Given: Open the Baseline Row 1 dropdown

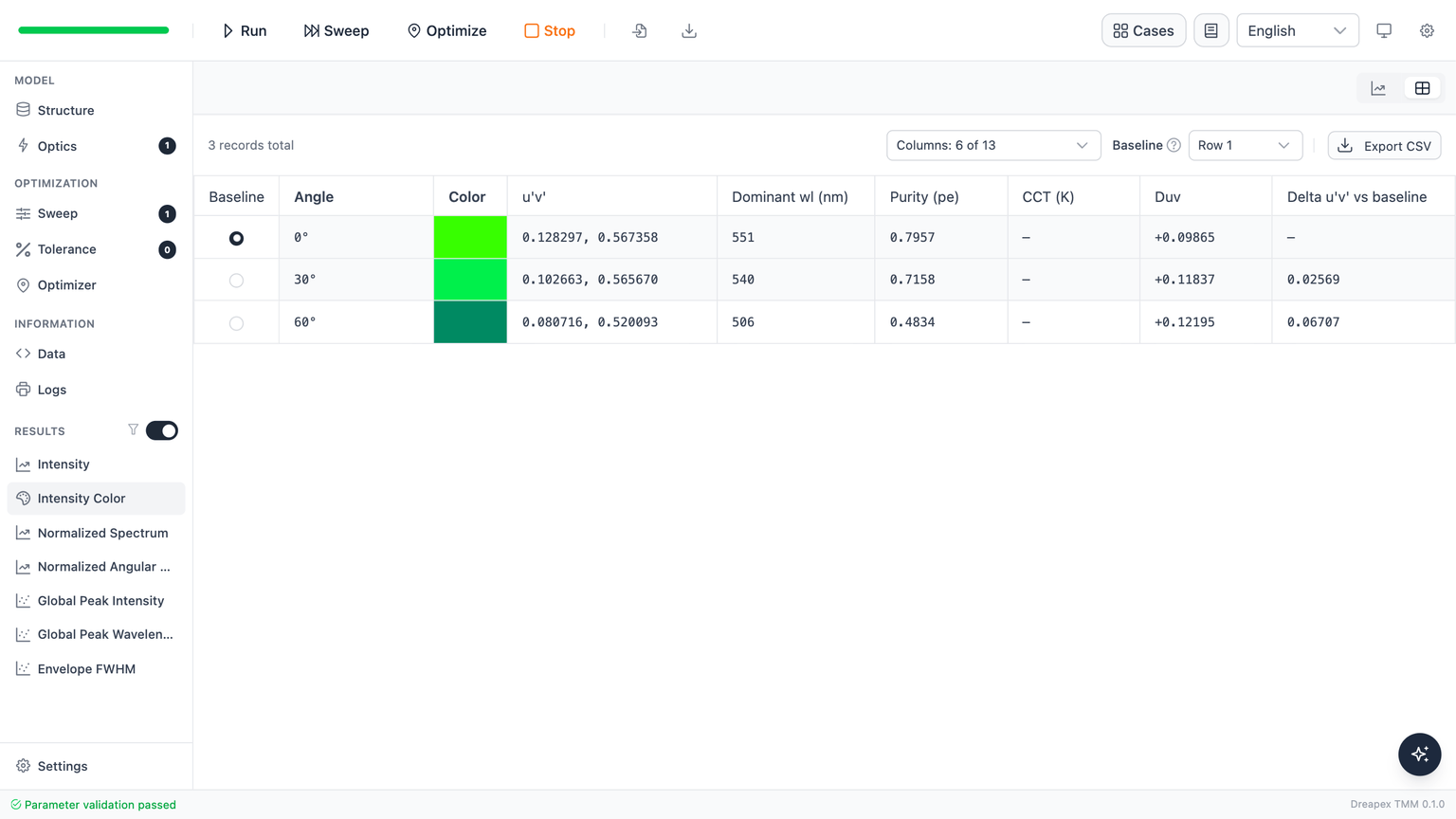Looking at the screenshot, I should click(1245, 145).
